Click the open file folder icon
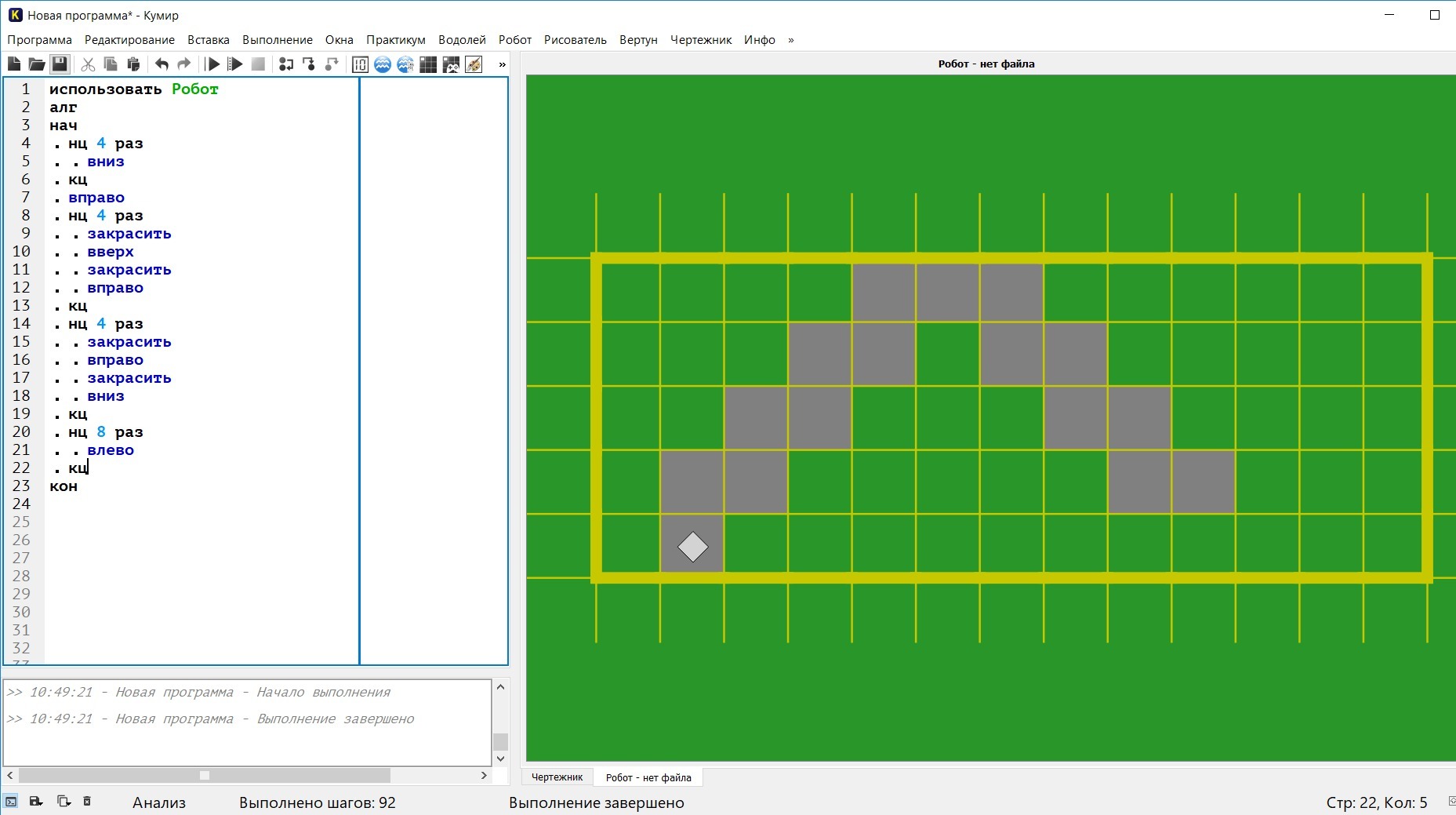This screenshot has height=815, width=1456. pyautogui.click(x=36, y=64)
